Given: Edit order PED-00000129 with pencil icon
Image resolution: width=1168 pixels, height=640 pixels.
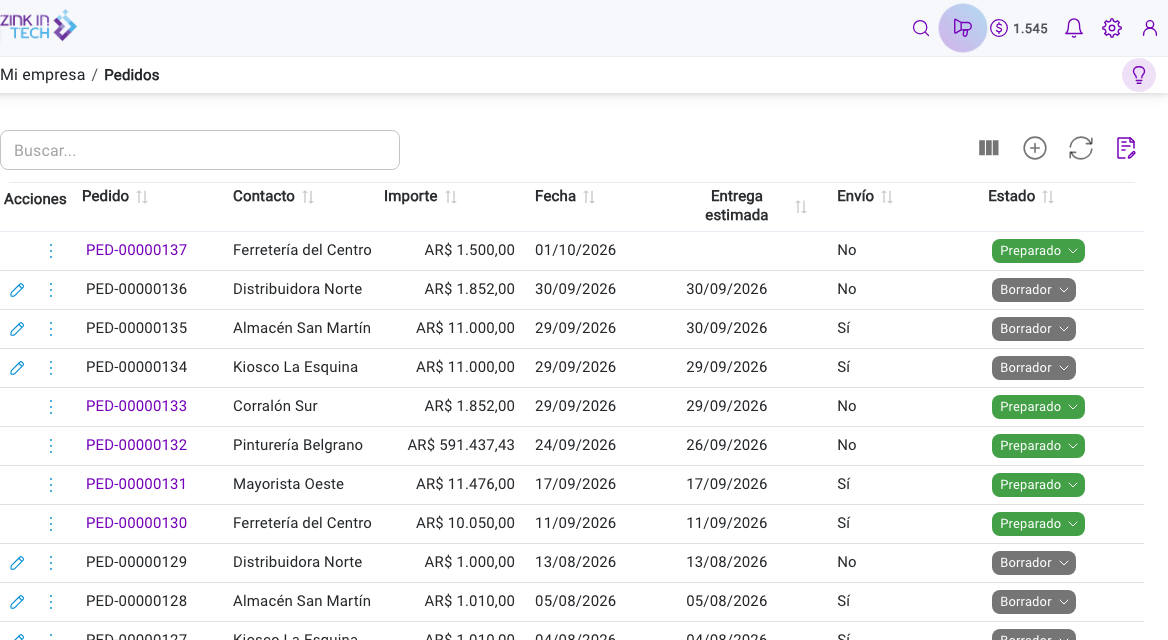Looking at the screenshot, I should (17, 563).
